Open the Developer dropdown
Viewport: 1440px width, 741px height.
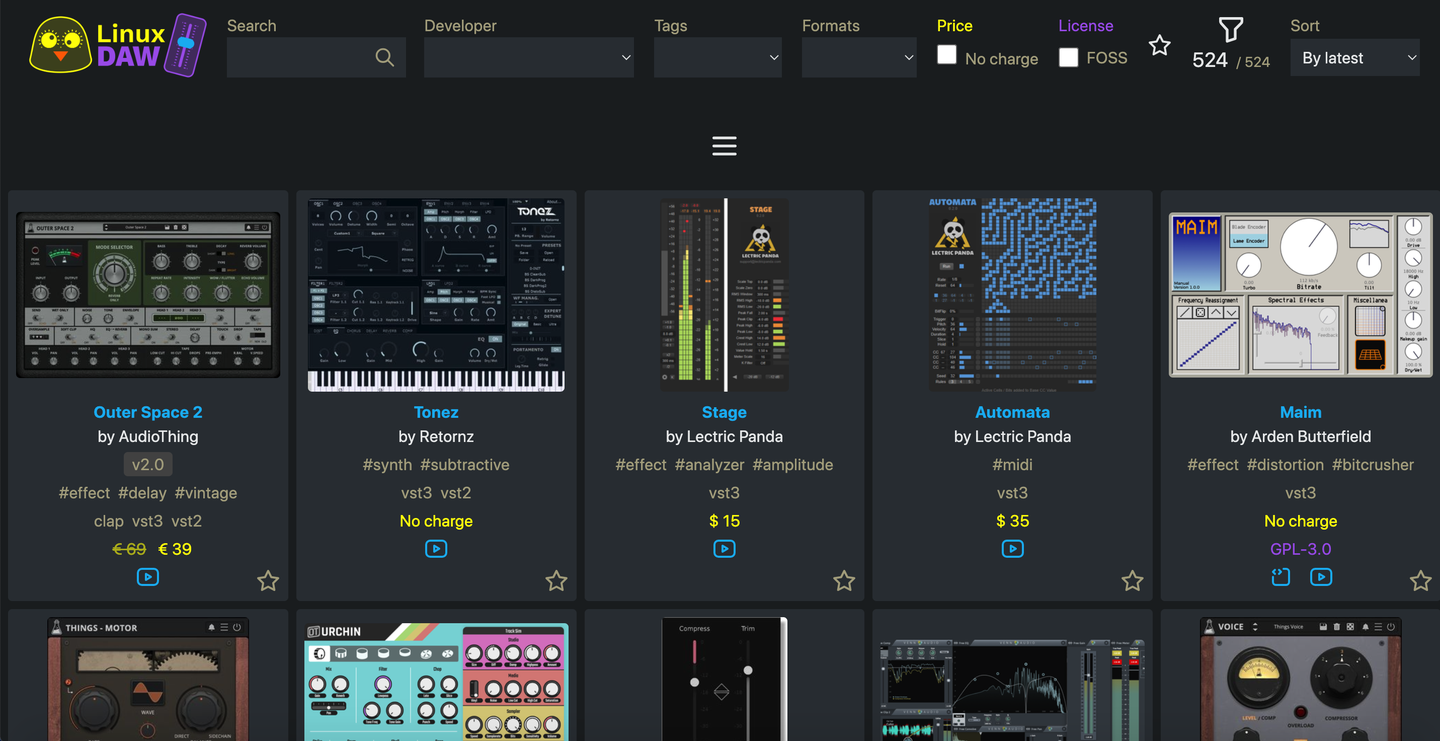(529, 57)
